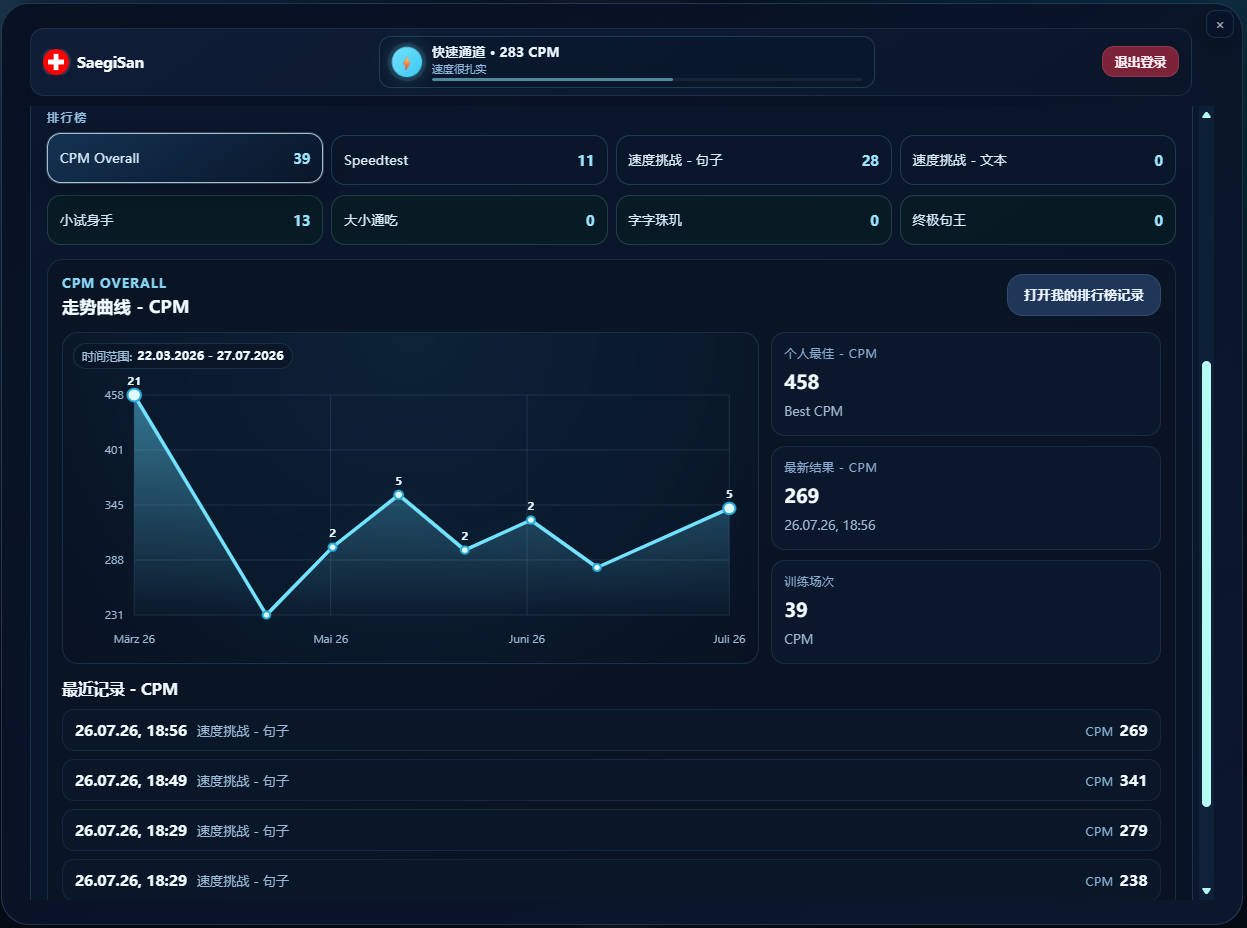
Task: Click the 时间范围 date range label
Action: pyautogui.click(x=183, y=355)
